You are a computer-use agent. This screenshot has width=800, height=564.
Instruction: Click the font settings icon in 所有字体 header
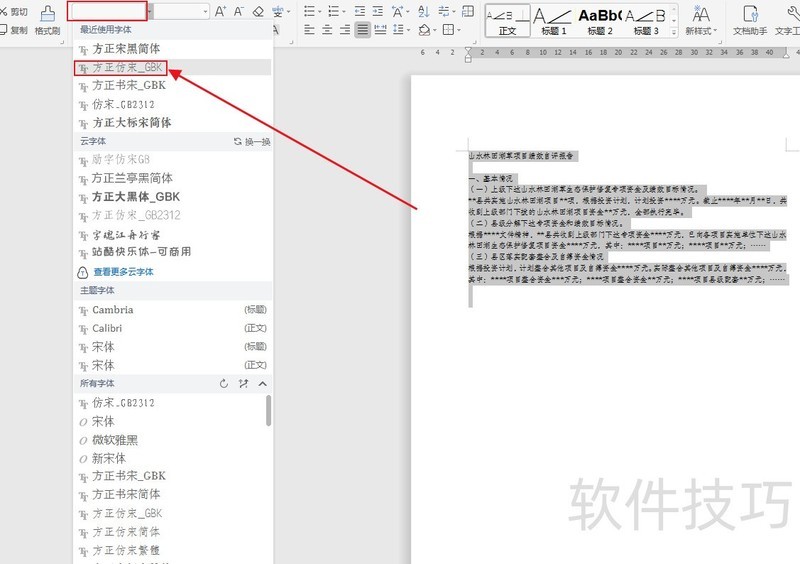243,383
